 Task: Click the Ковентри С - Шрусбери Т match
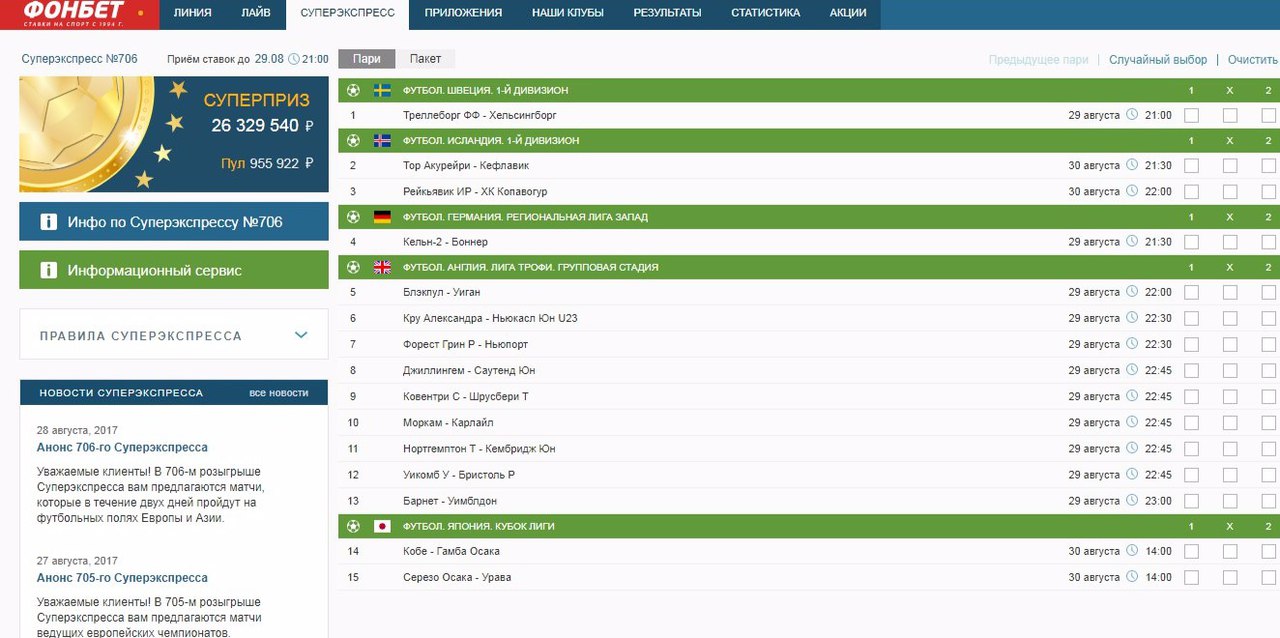click(466, 396)
